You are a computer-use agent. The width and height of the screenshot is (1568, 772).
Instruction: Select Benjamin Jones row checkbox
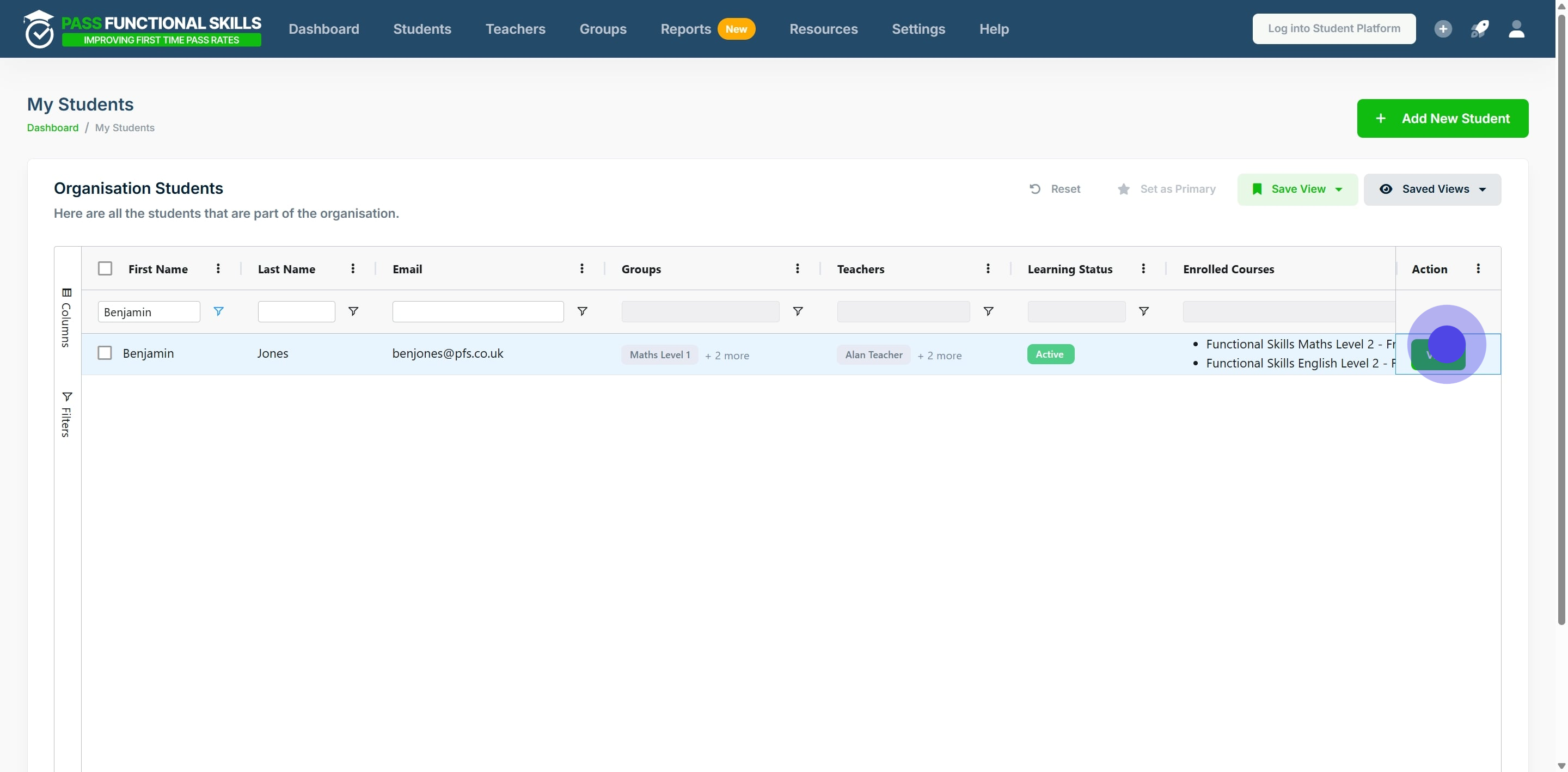105,353
